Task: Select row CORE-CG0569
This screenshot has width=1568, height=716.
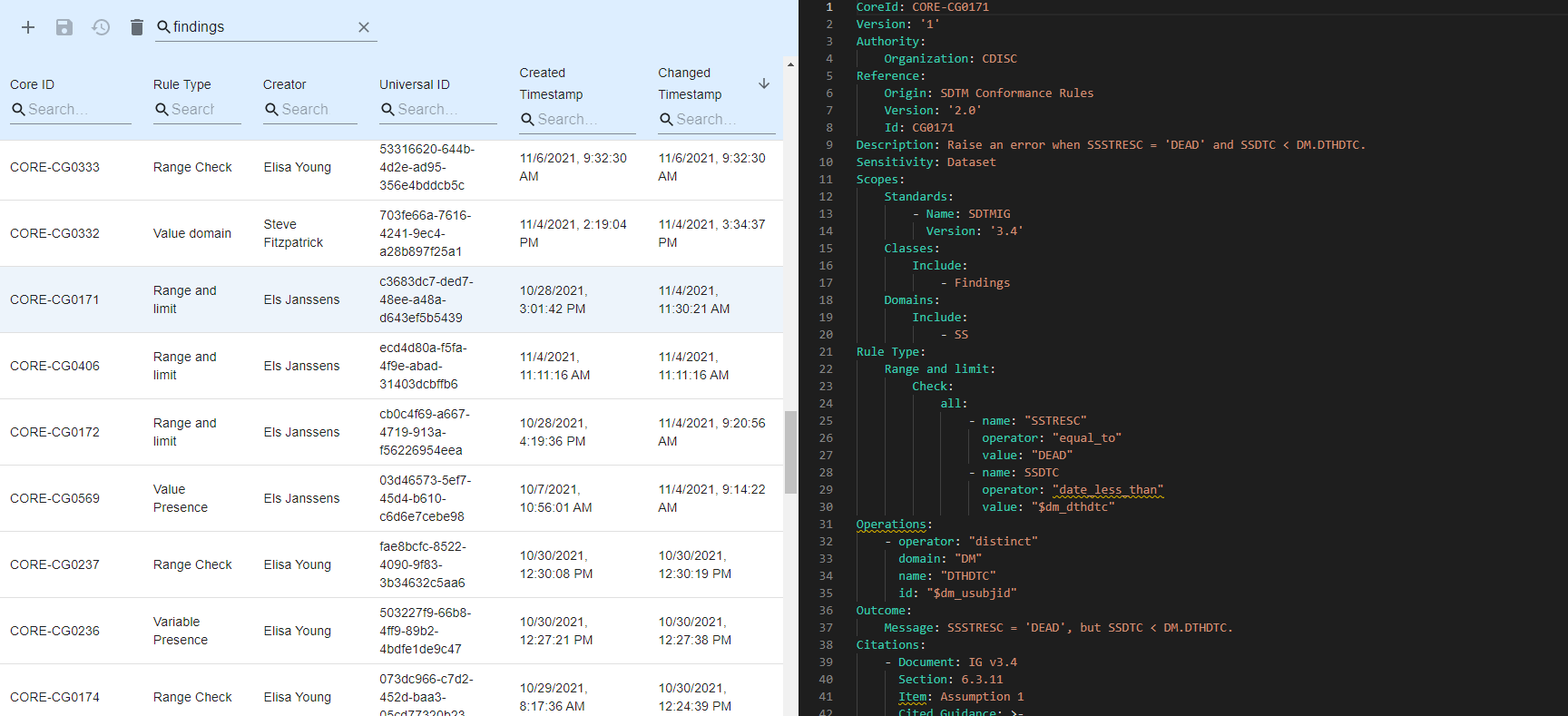Action: pyautogui.click(x=391, y=498)
